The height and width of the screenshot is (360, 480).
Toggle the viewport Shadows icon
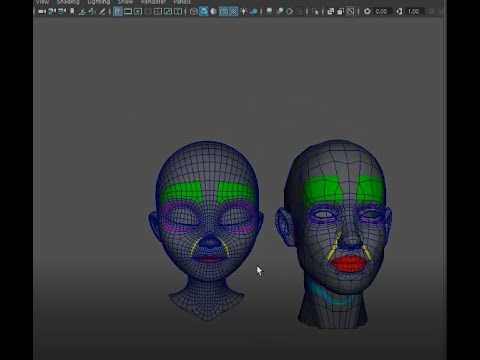pos(254,12)
